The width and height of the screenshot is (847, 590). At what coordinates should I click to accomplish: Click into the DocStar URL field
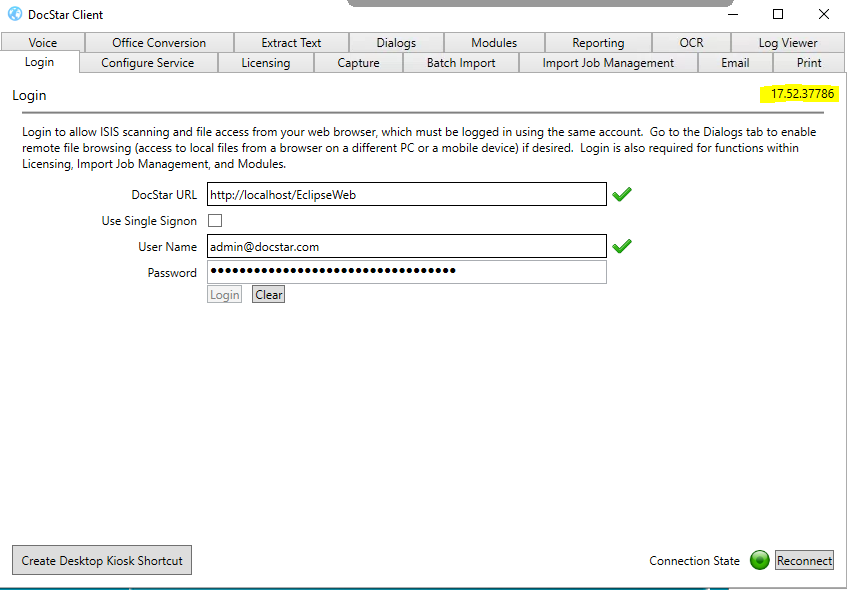click(407, 195)
